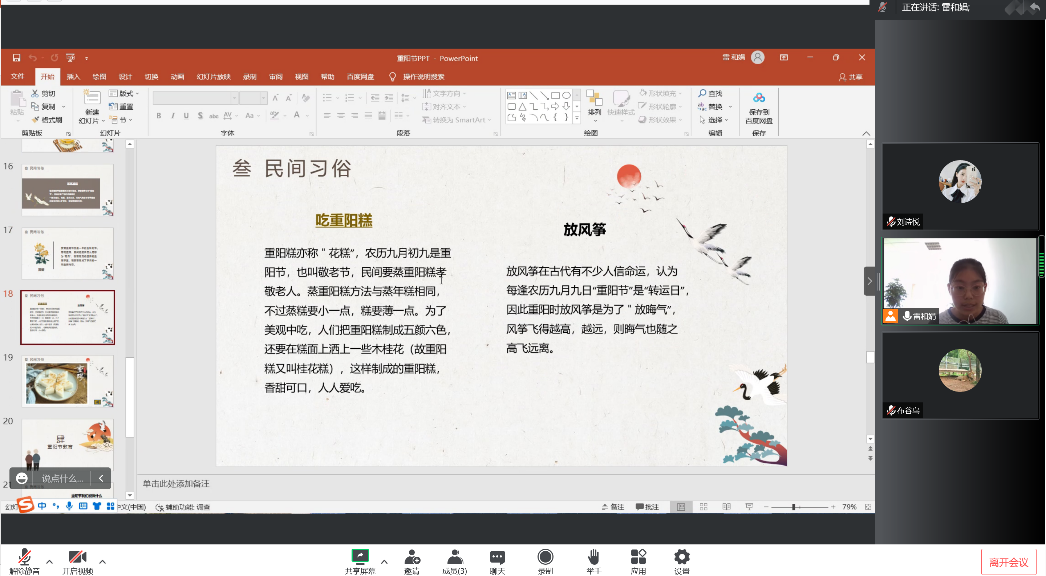Click the share screen icon
1046x576 pixels.
(359, 557)
